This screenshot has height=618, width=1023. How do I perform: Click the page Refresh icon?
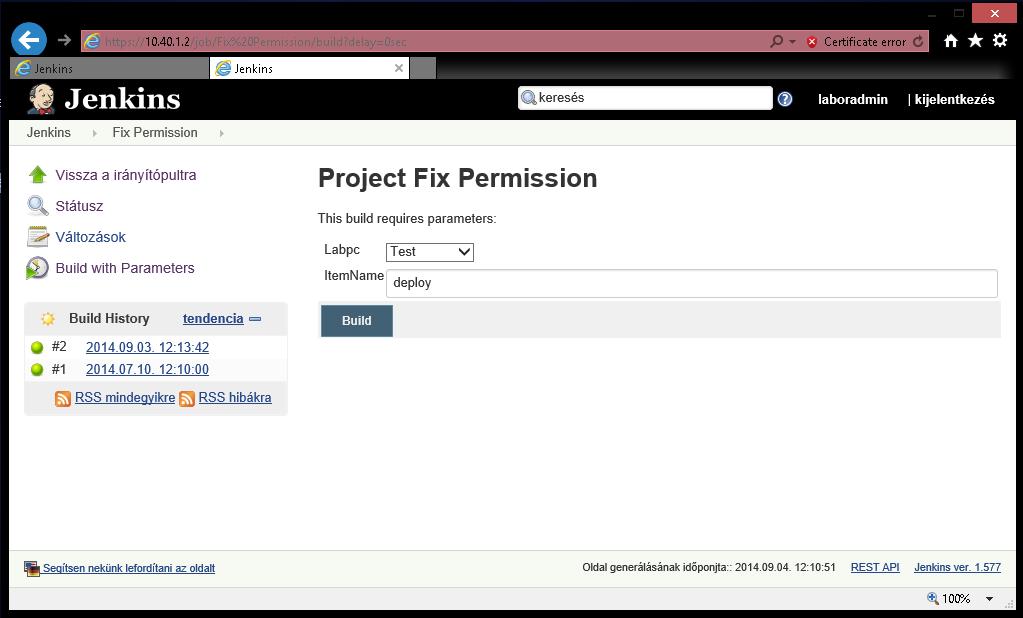point(918,42)
